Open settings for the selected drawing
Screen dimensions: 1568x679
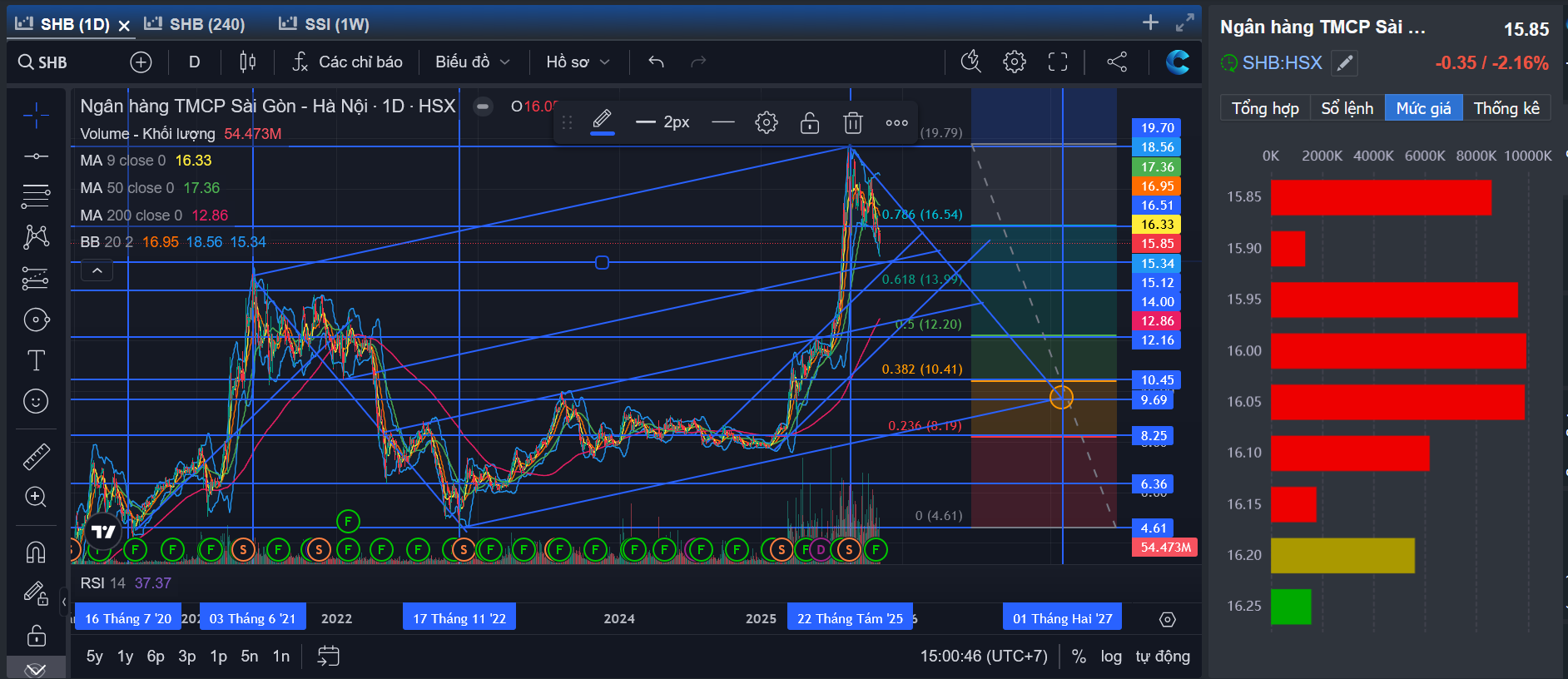coord(767,123)
